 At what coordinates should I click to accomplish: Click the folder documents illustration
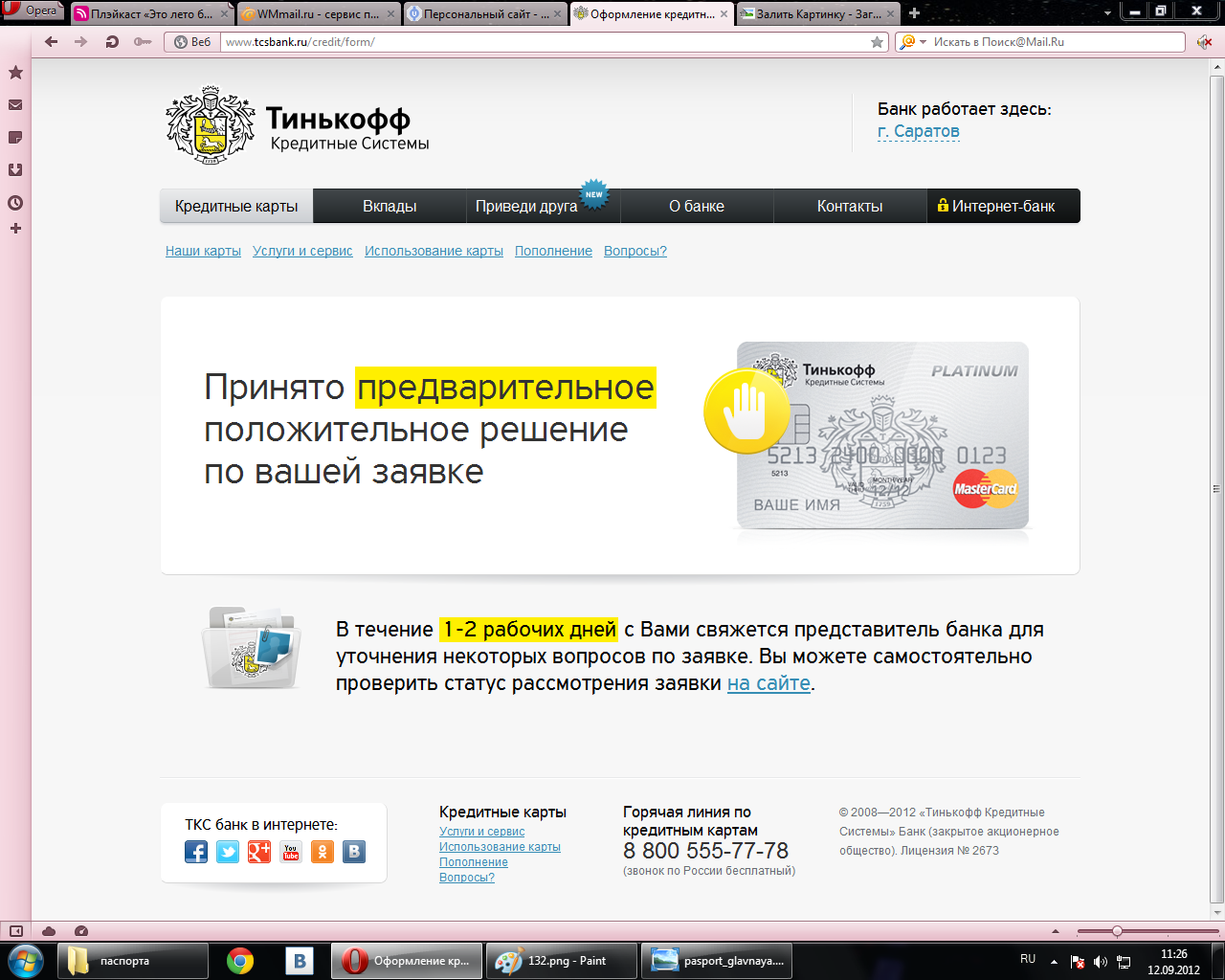click(x=252, y=647)
